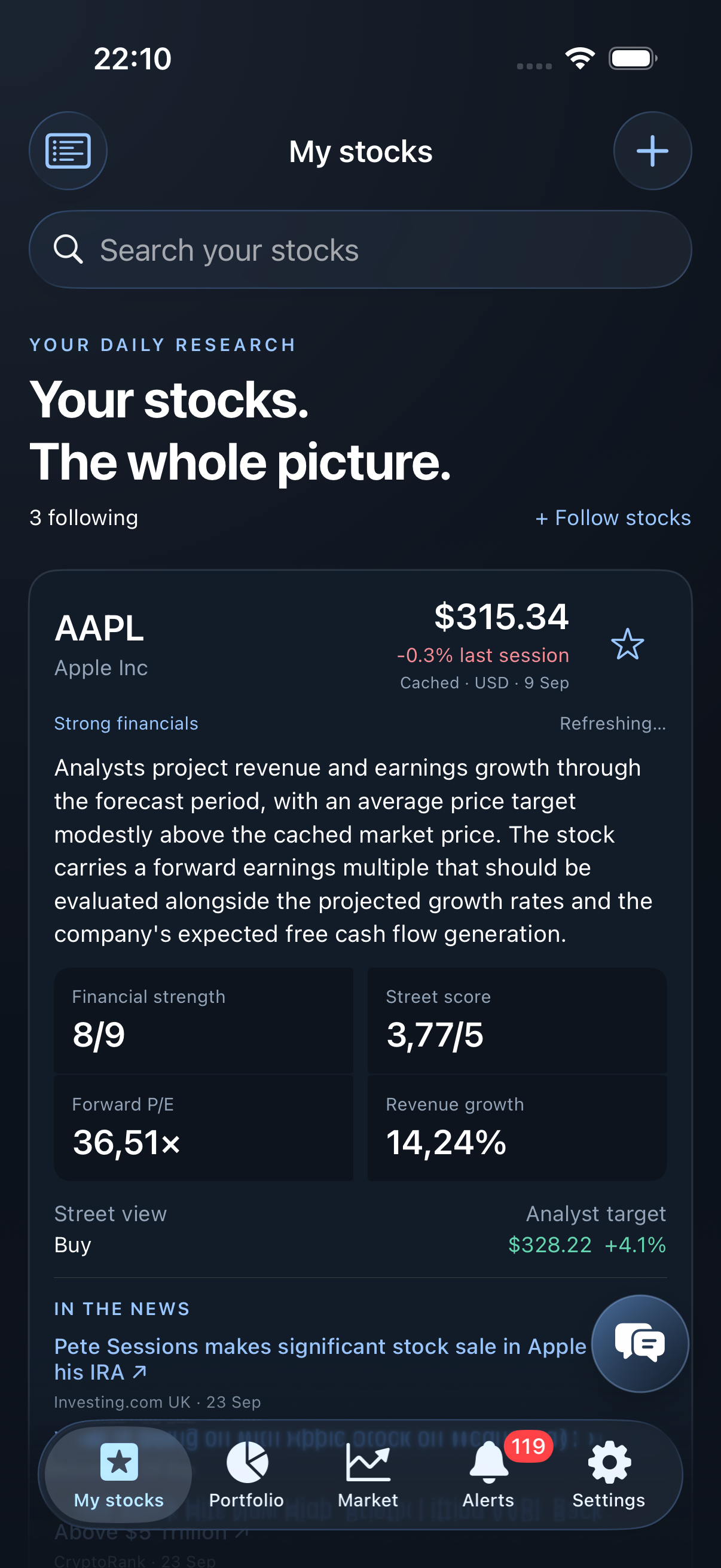Tap the plus add stock button
Screen dimensions: 721x1568
coord(652,151)
